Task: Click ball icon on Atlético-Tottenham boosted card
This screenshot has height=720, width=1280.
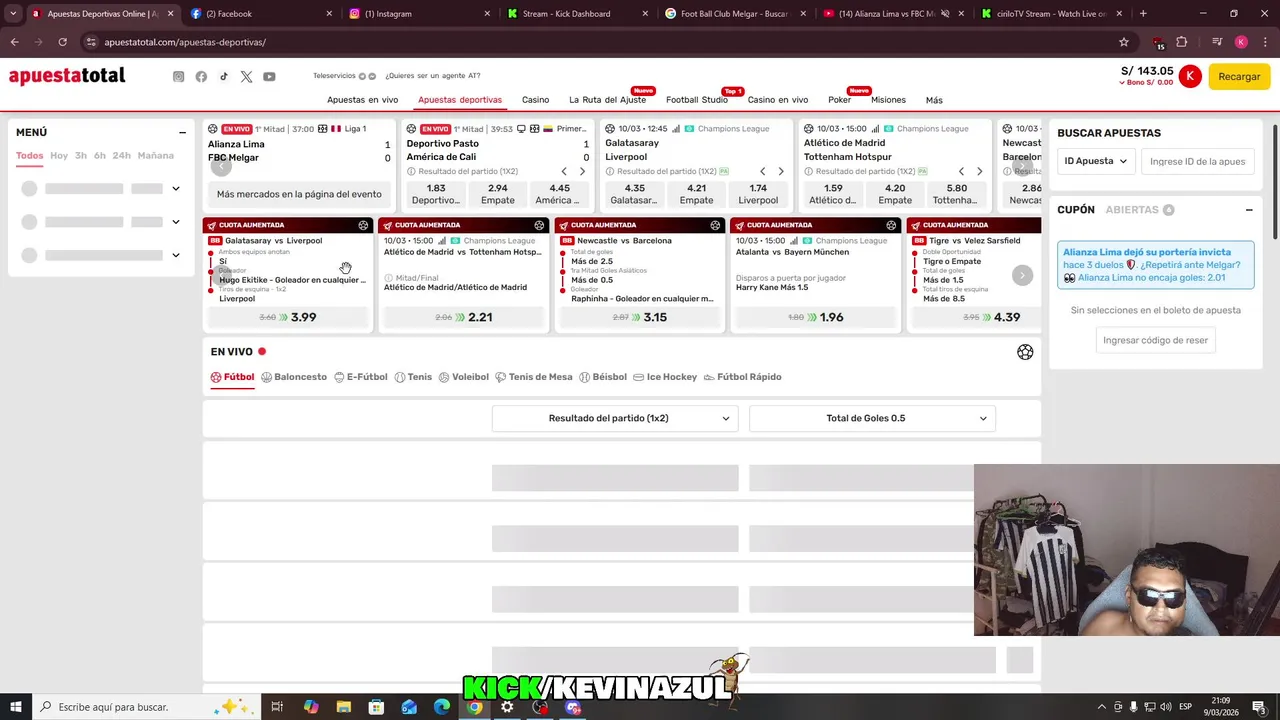Action: click(x=539, y=225)
